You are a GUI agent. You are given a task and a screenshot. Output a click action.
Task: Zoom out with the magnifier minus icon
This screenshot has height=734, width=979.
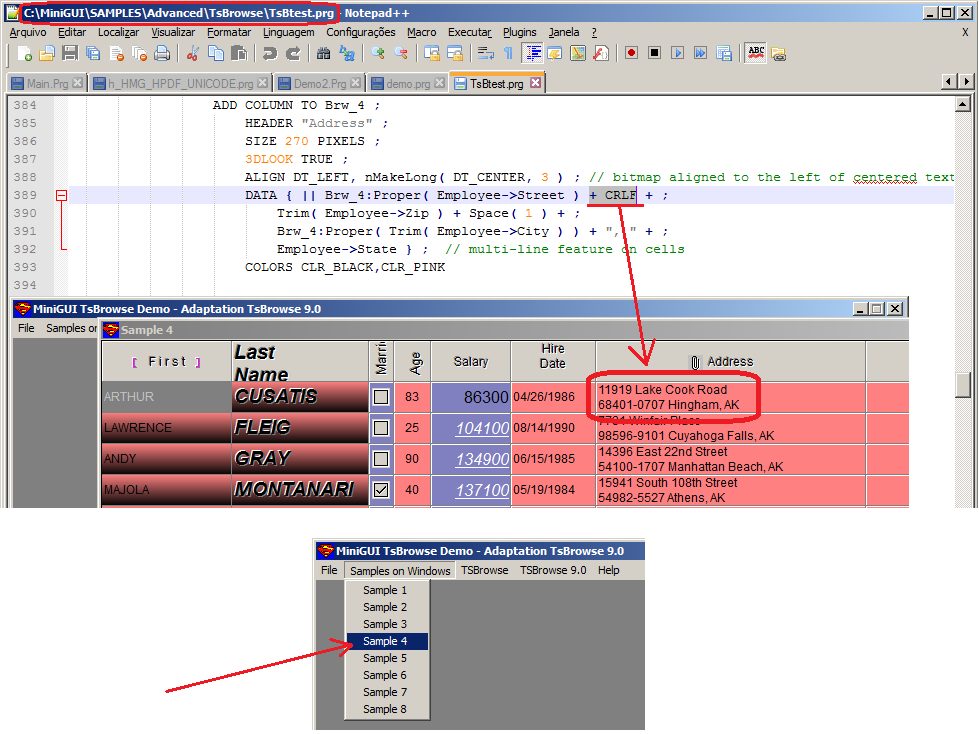point(400,54)
